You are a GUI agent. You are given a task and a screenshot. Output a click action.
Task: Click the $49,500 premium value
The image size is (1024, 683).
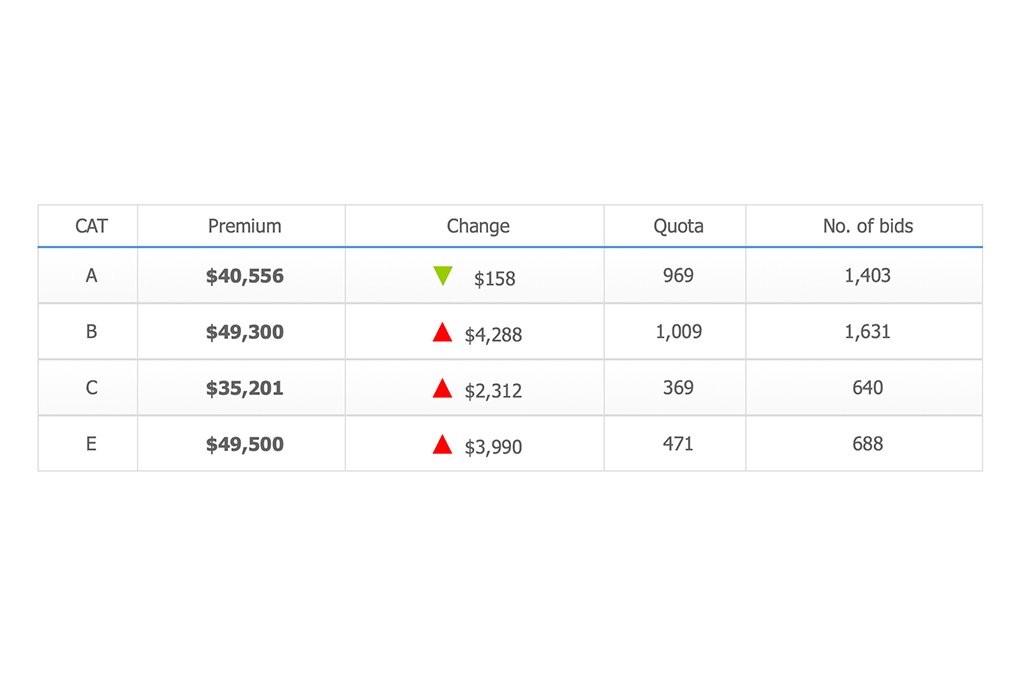[x=245, y=444]
